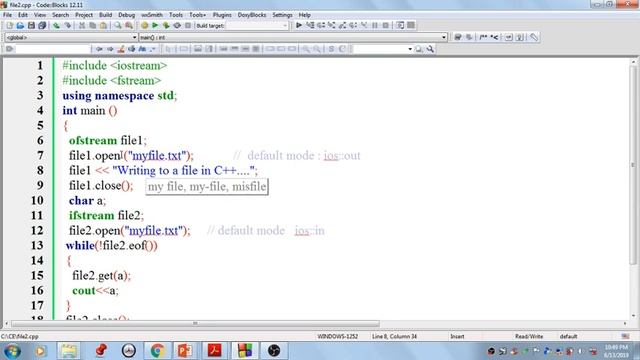Click the debugger pause (Break) icon
This screenshot has width=640, height=360.
[x=375, y=25]
